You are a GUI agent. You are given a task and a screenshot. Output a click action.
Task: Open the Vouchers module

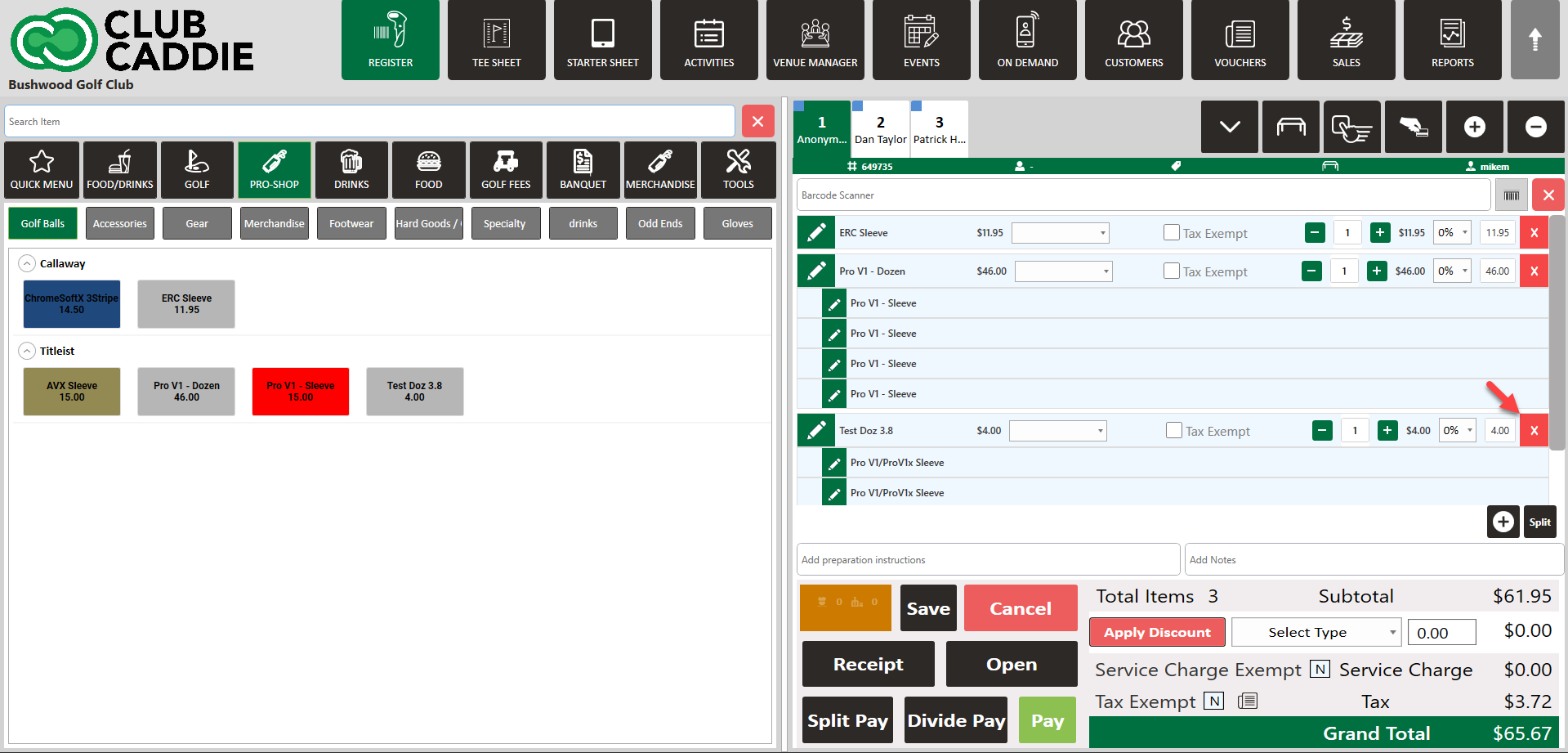pos(1240,41)
